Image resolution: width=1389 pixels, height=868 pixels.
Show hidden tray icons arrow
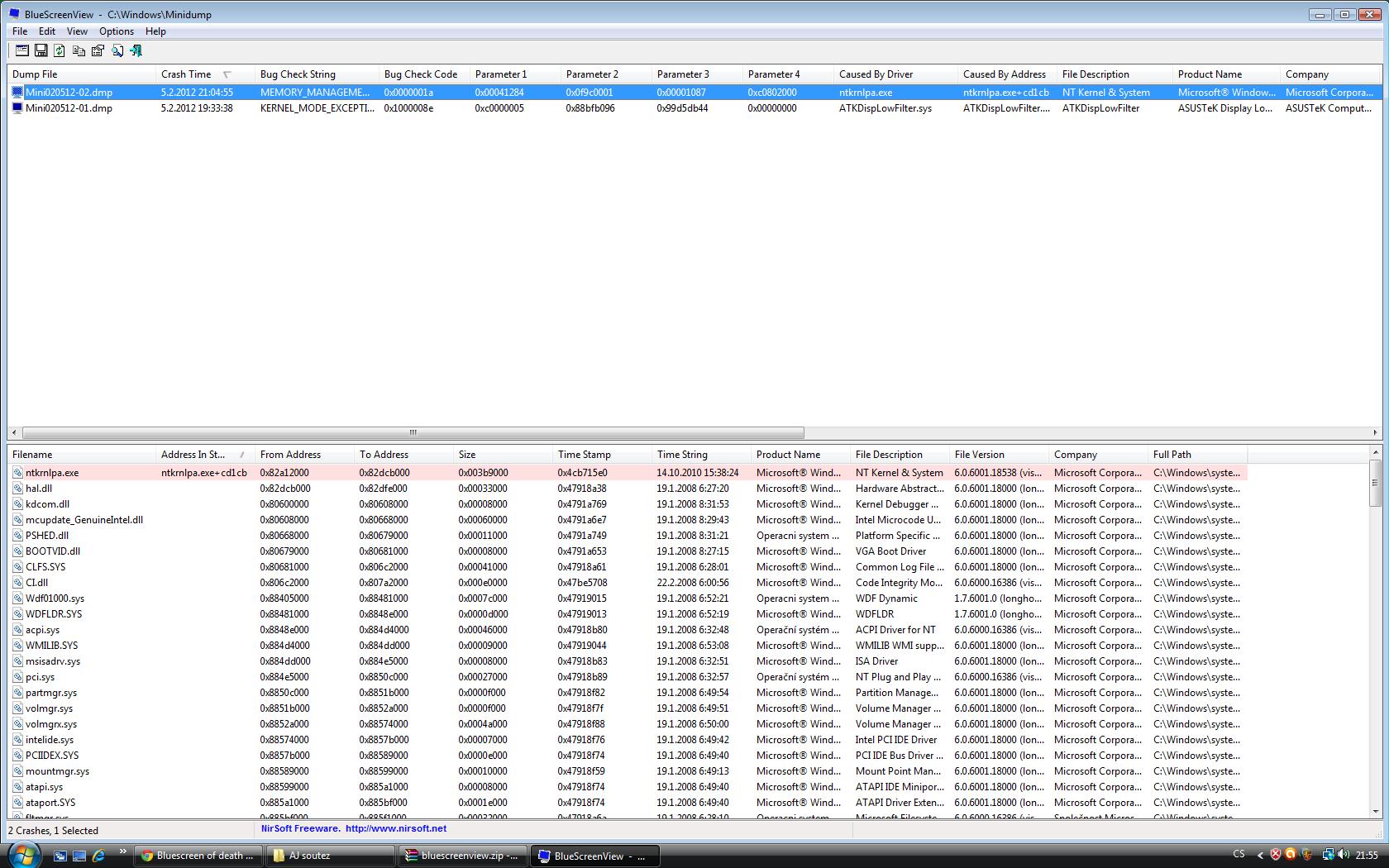pyautogui.click(x=1260, y=855)
